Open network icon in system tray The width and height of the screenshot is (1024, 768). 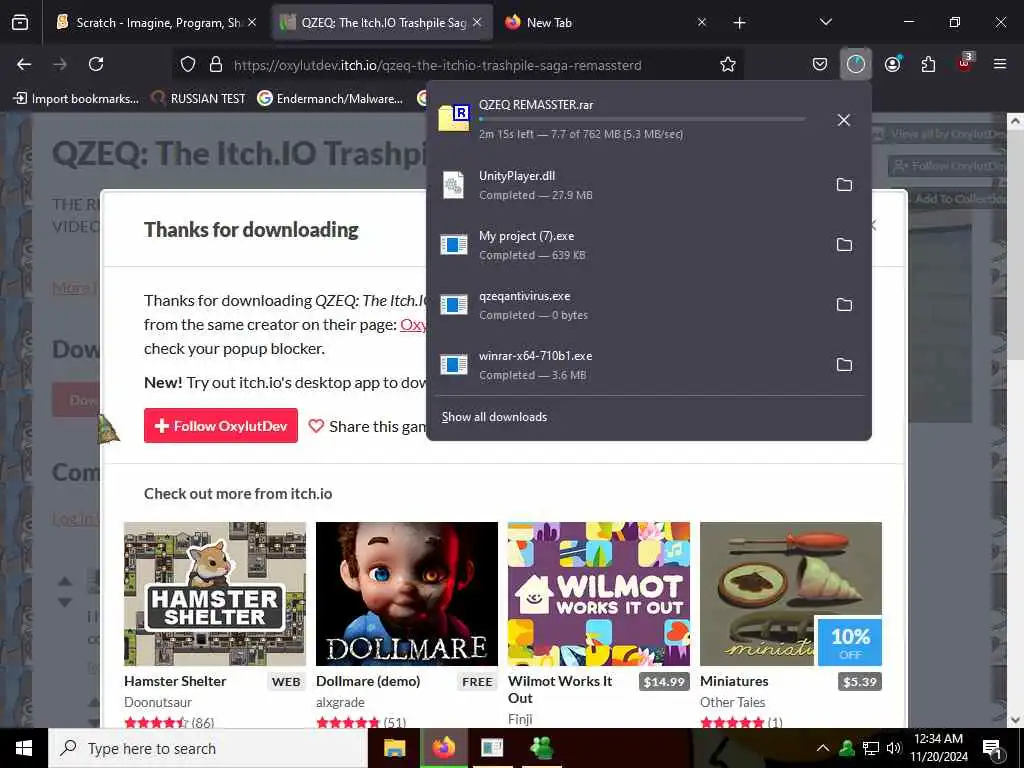[x=871, y=748]
